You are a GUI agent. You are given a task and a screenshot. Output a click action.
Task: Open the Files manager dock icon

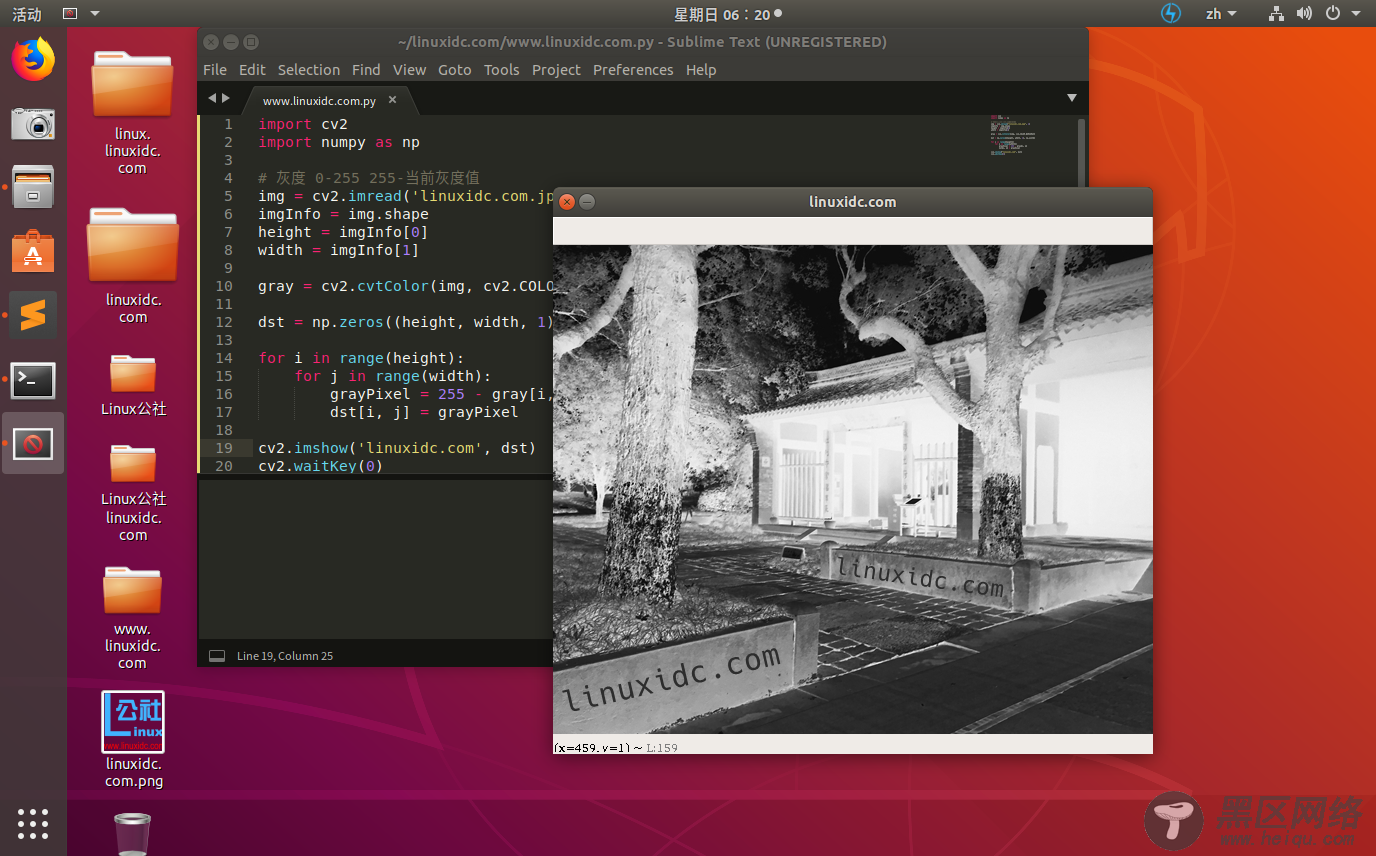click(33, 187)
